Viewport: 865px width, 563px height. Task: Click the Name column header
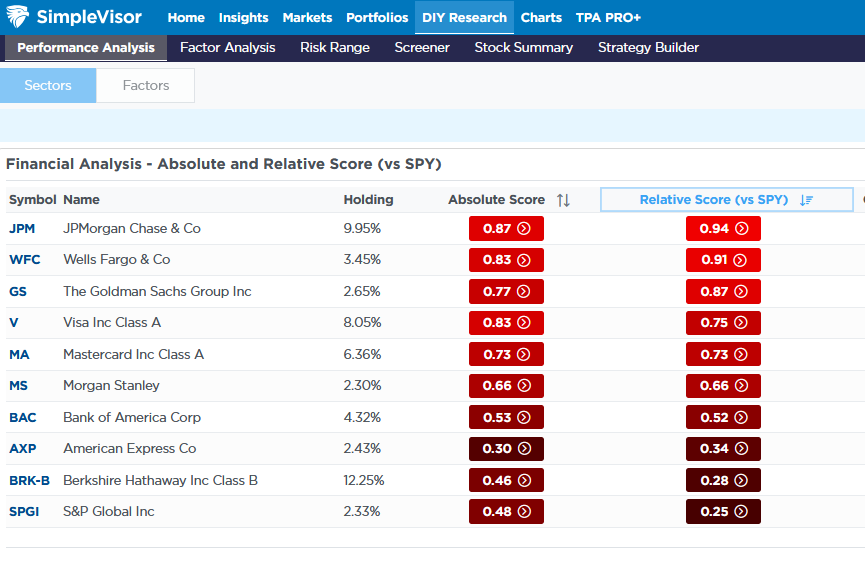pos(81,200)
